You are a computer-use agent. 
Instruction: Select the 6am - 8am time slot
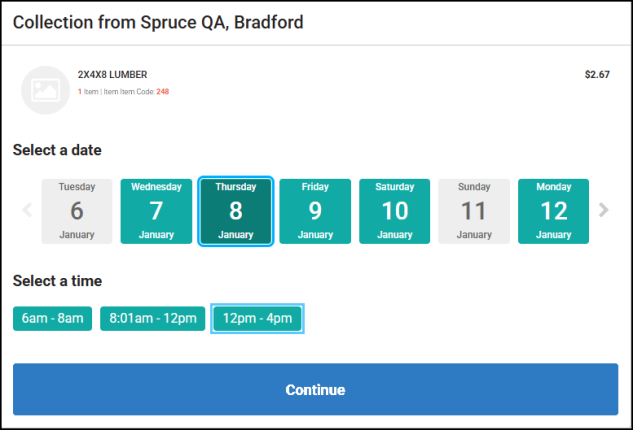click(53, 319)
